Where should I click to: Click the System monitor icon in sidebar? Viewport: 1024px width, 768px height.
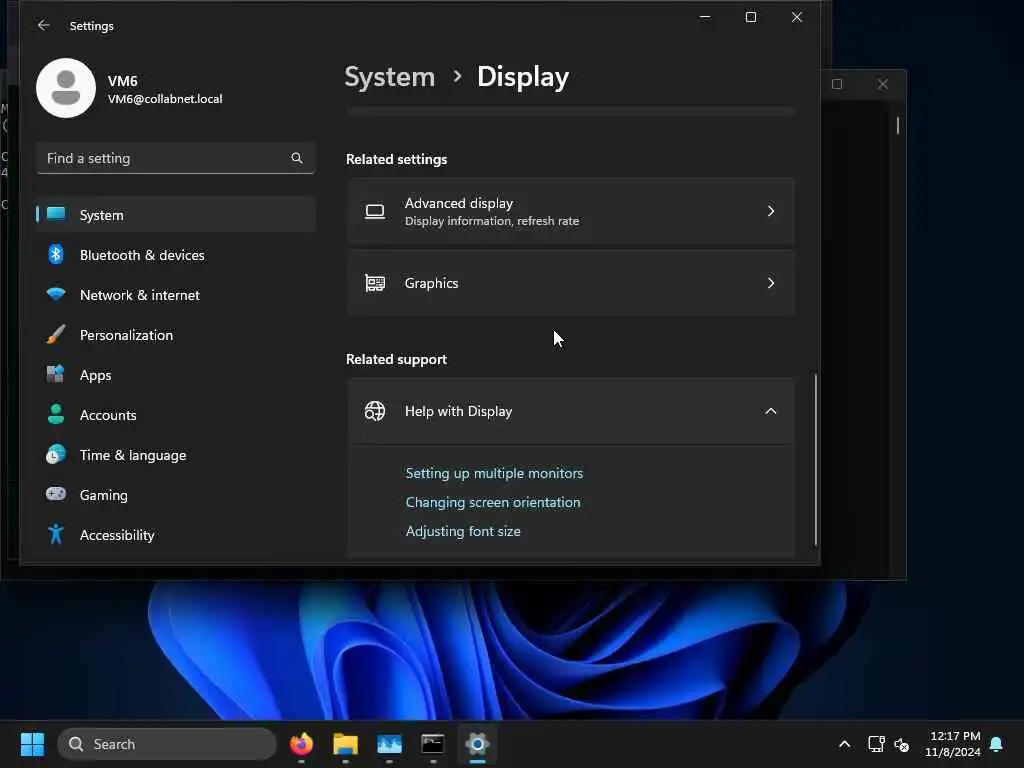[56, 214]
